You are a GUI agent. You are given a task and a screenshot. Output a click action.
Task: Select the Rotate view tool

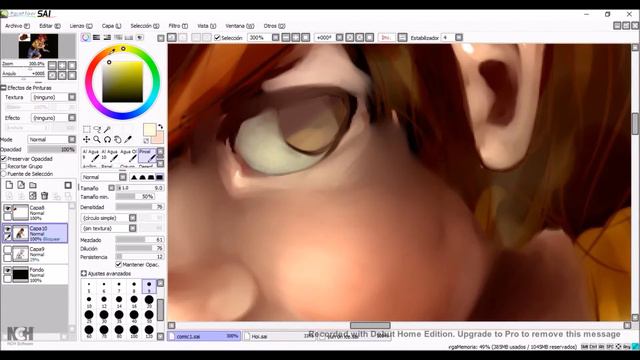107,140
